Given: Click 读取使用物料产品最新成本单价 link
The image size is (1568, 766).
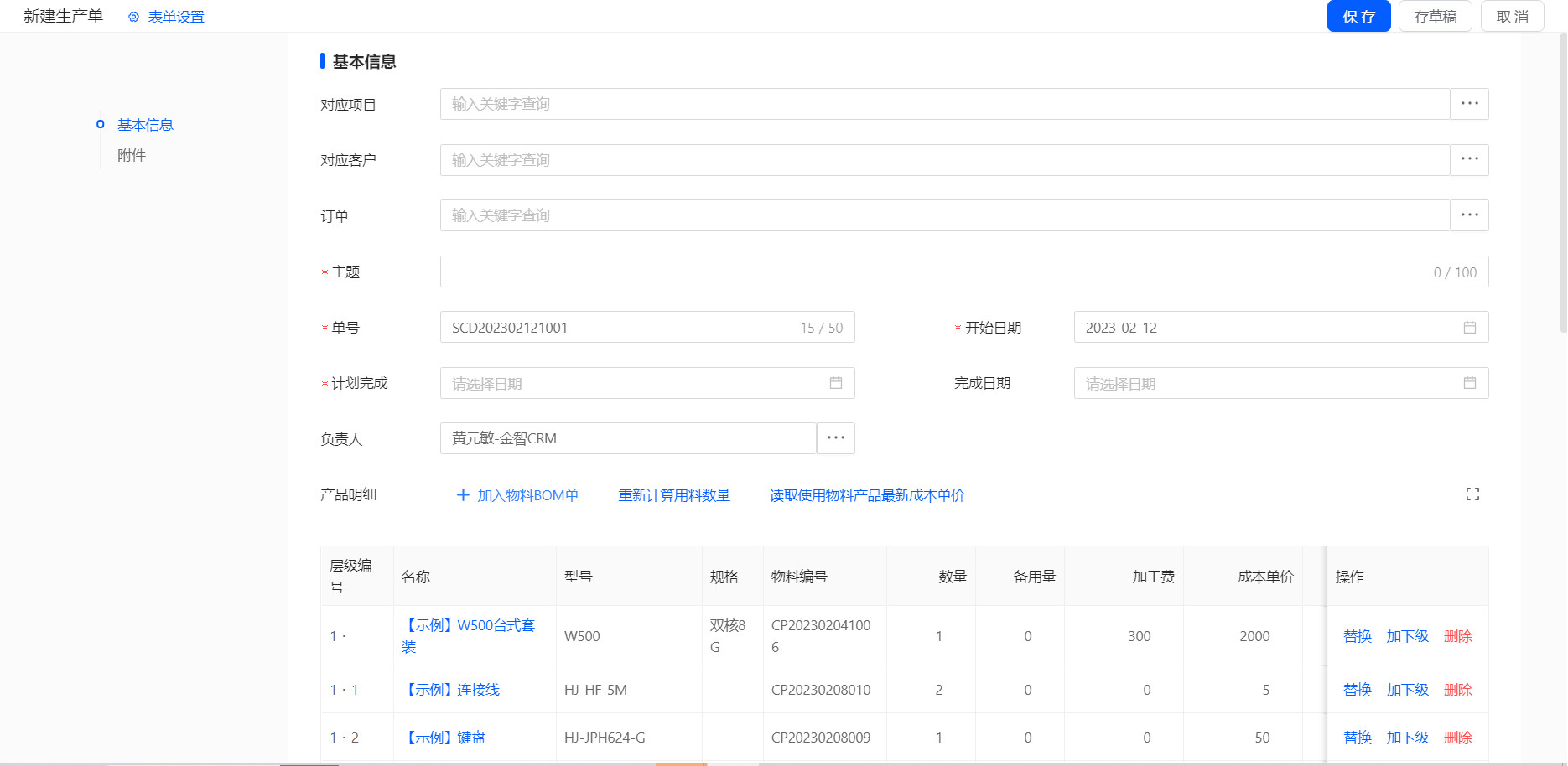Looking at the screenshot, I should [867, 495].
